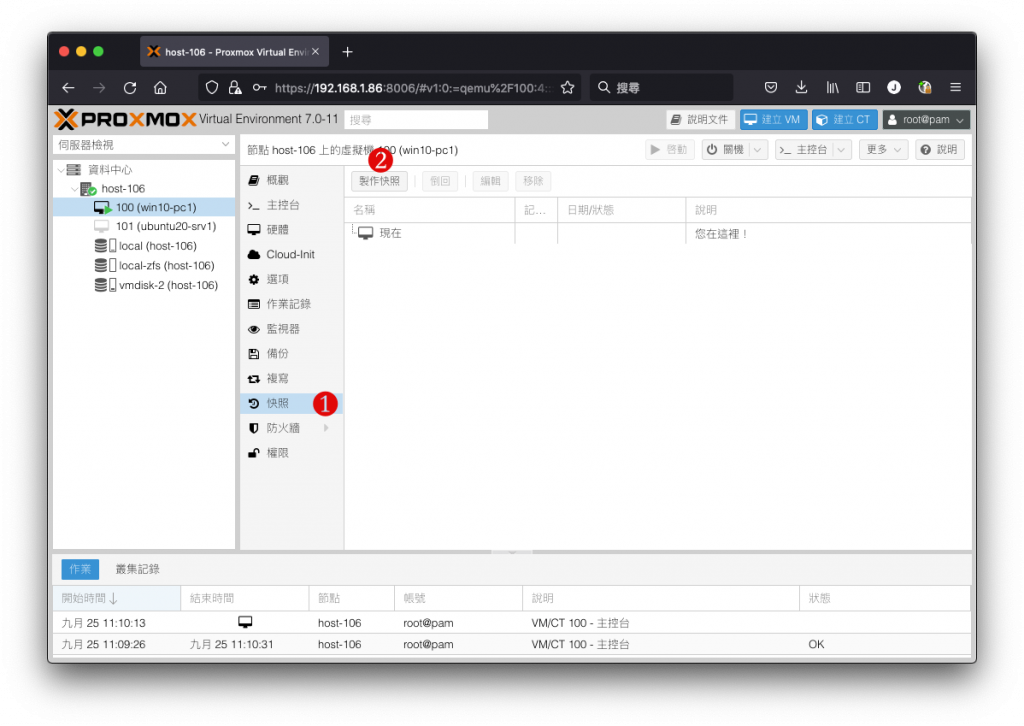Screen dimensions: 1024x726
Task: Collapse the host-106 tree node
Action: 74,189
